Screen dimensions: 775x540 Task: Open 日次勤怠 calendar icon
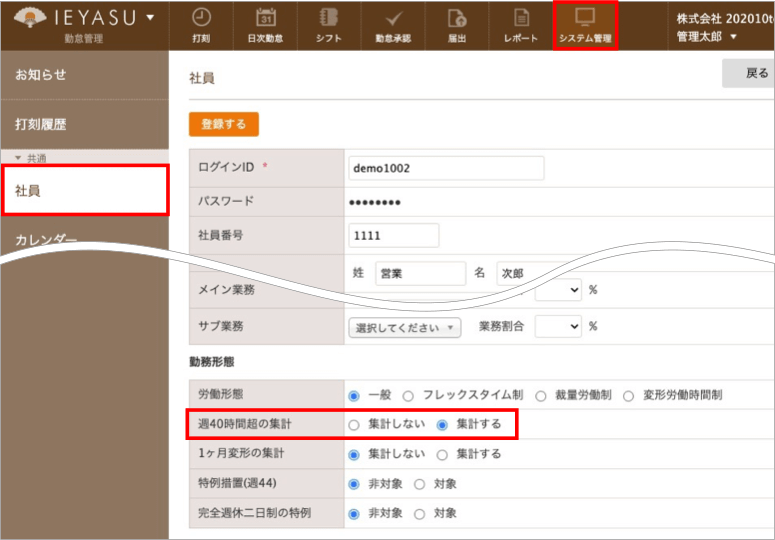[x=266, y=18]
